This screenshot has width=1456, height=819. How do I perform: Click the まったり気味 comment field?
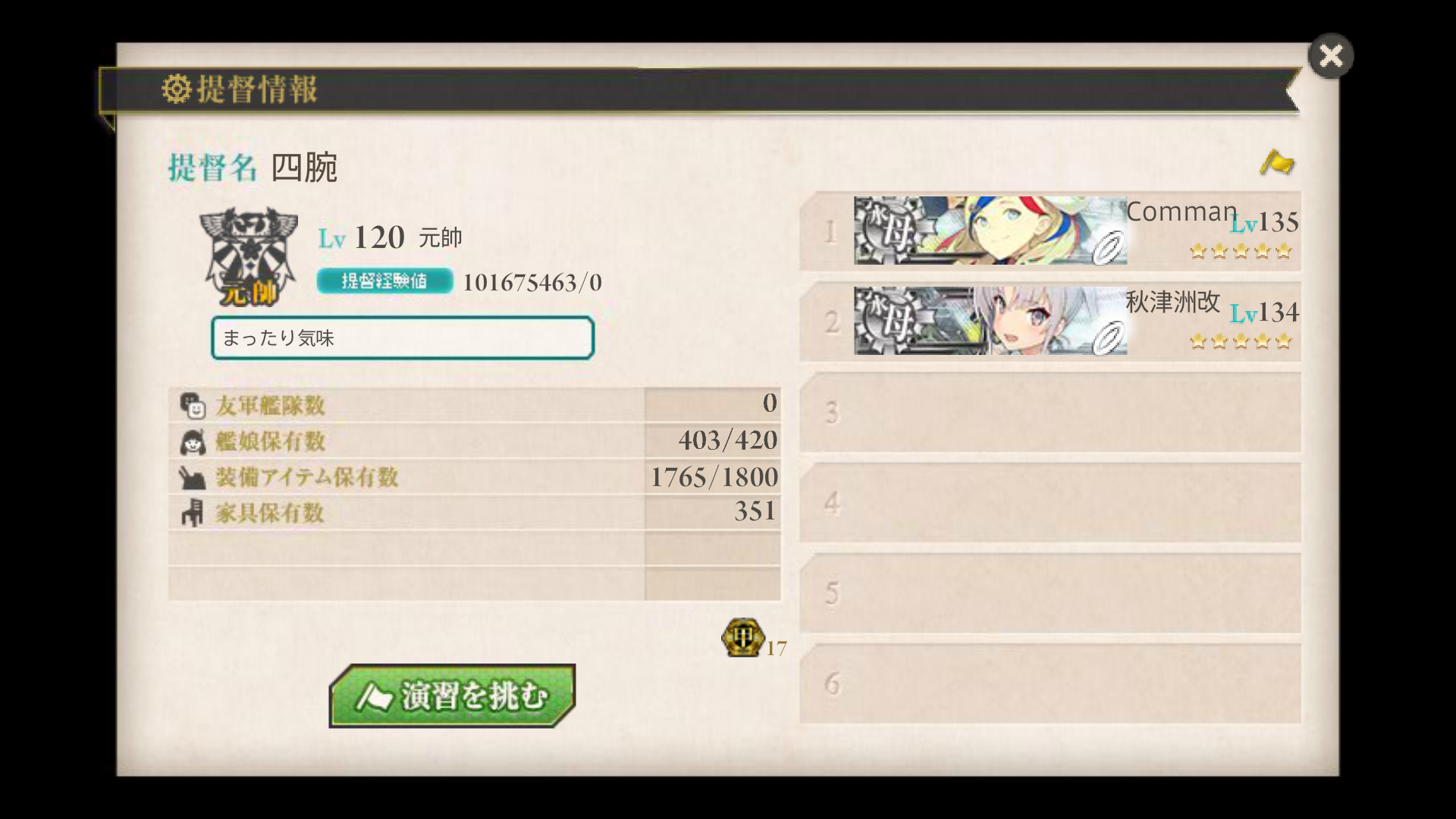click(x=402, y=337)
